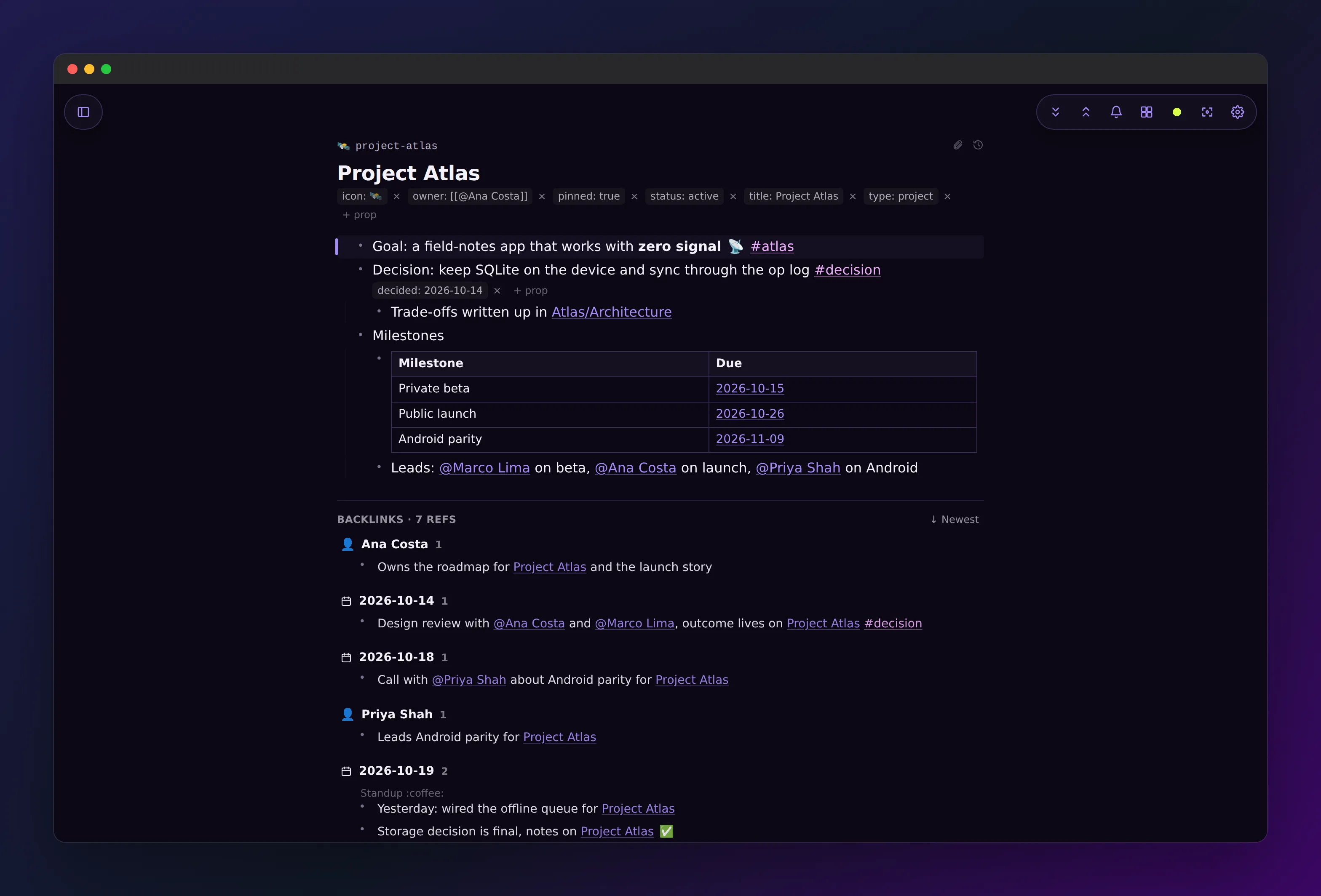Screen dimensions: 1321x896
Task: Open the Priya Shah backlink group heading
Action: point(397,714)
